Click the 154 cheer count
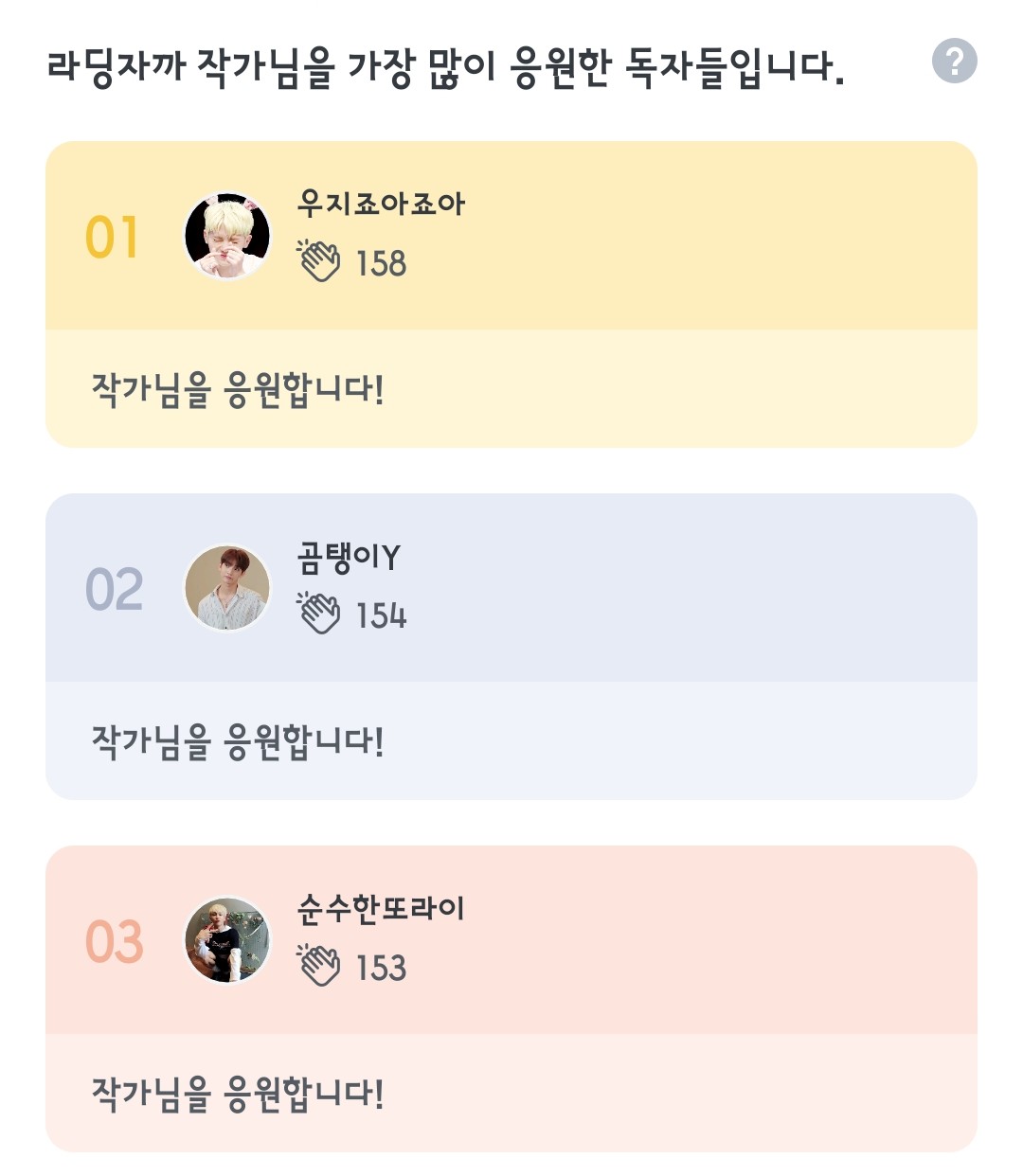1023x1176 pixels. click(x=381, y=615)
